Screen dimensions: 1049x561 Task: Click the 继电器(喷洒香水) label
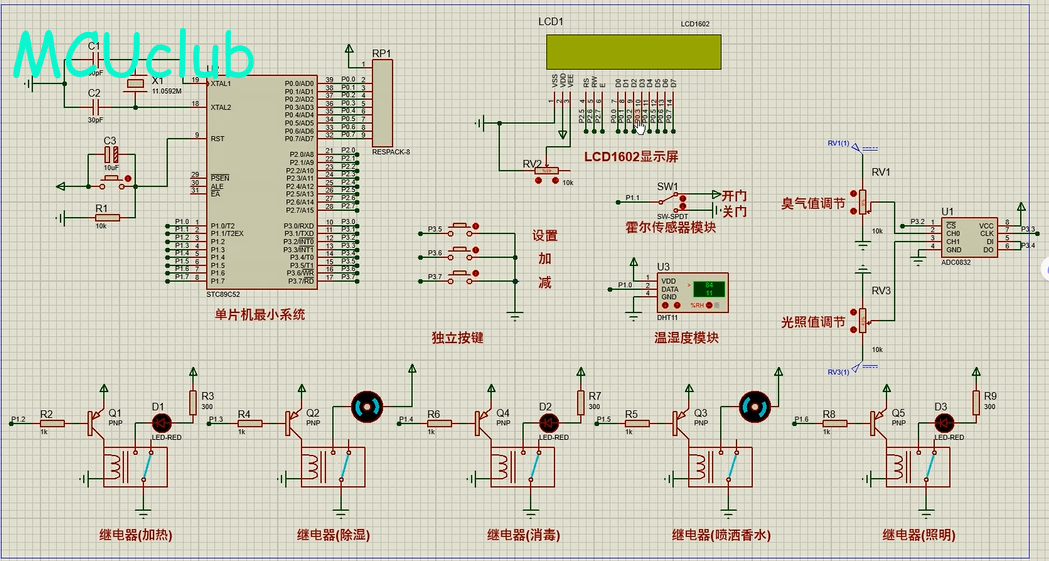[x=721, y=535]
